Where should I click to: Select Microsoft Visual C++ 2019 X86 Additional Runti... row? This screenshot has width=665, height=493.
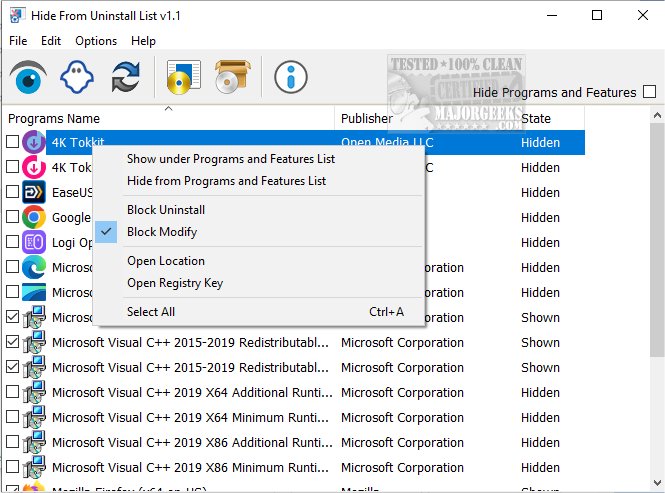tap(296, 442)
